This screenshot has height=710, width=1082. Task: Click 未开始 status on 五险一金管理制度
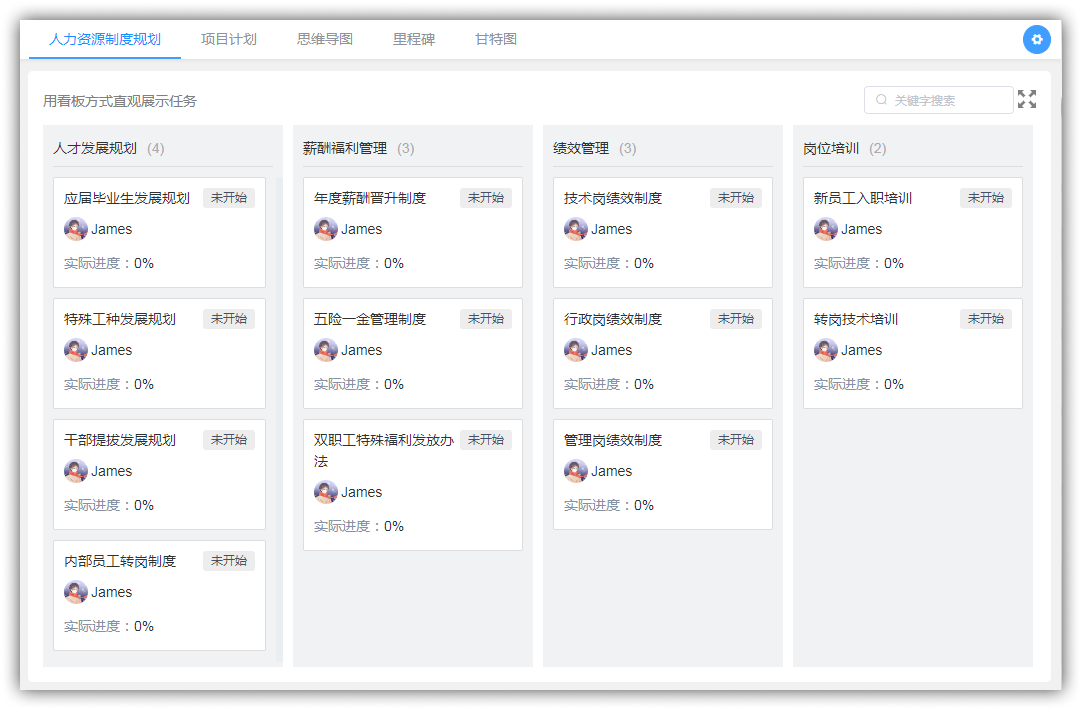[486, 319]
